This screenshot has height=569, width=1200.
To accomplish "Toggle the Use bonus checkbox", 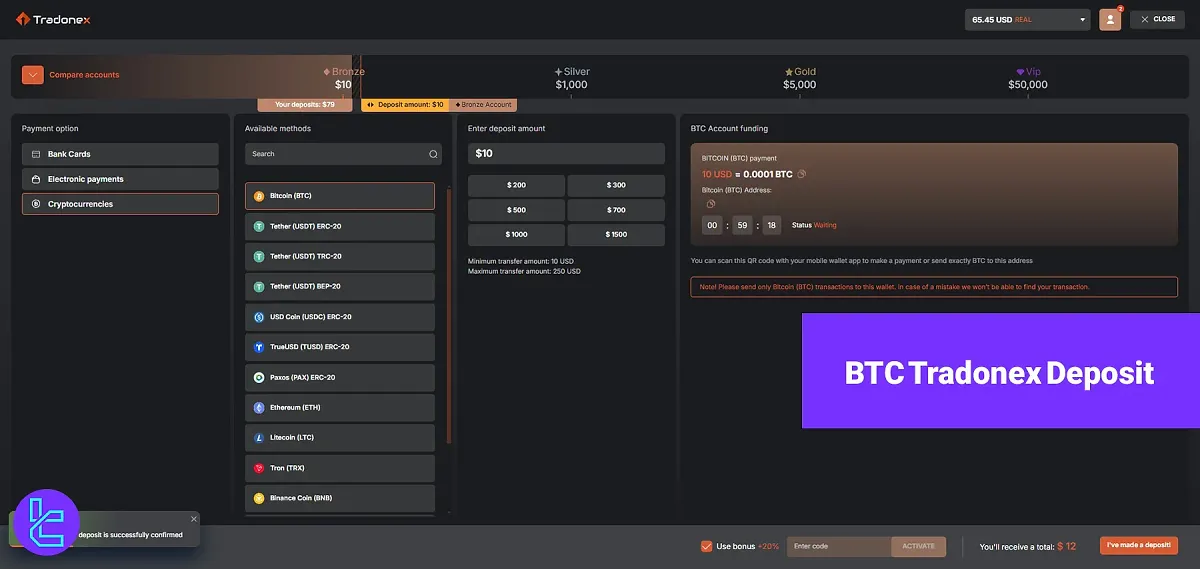I will 707,546.
